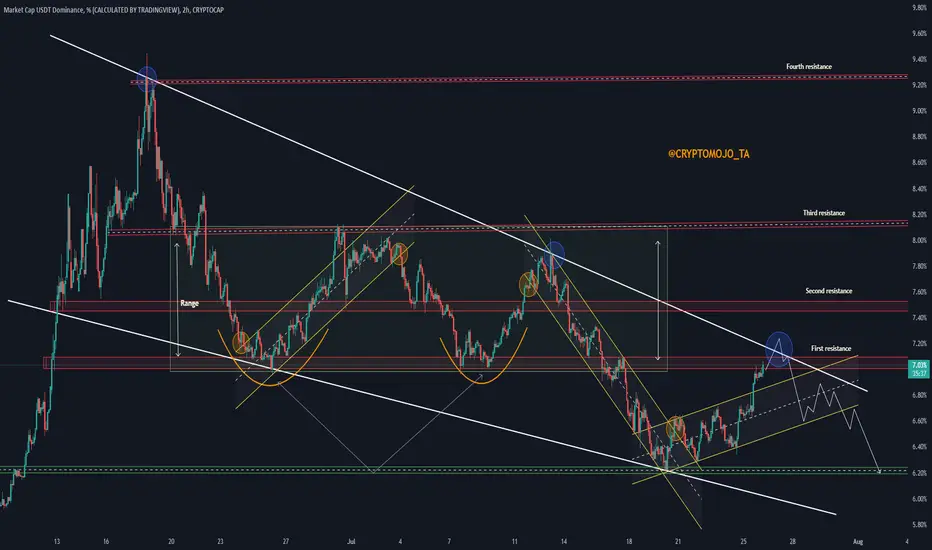Select the 'Fourth resistance' label
This screenshot has width=932, height=550.
click(808, 67)
